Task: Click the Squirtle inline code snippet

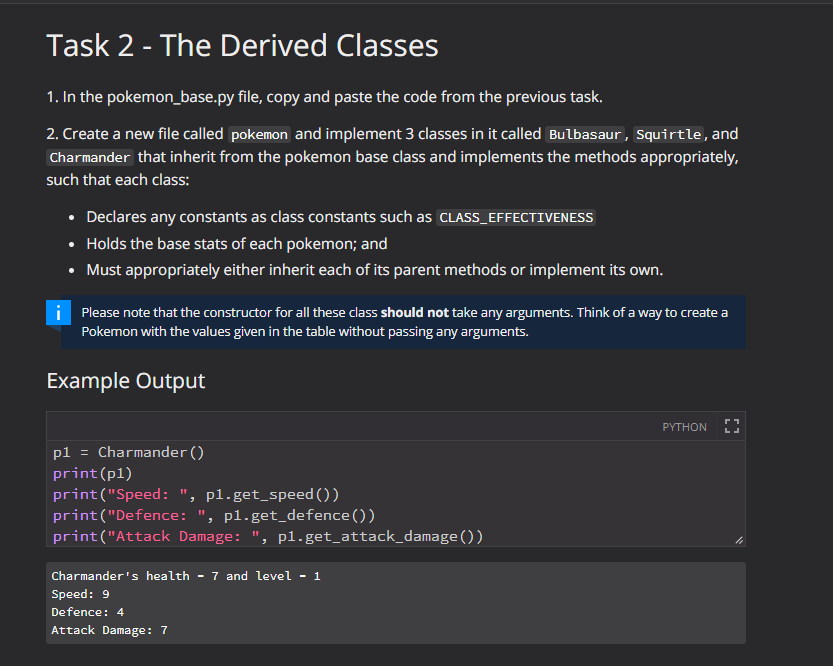Action: point(668,133)
